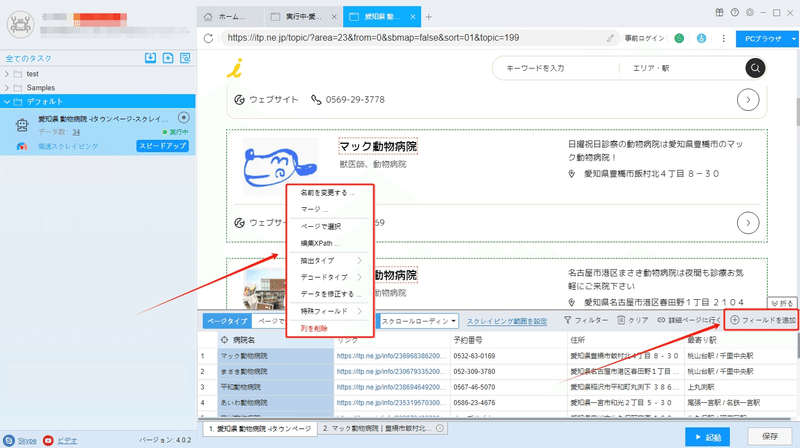
Task: Click the red video icon beside ビデオ
Action: [48, 440]
